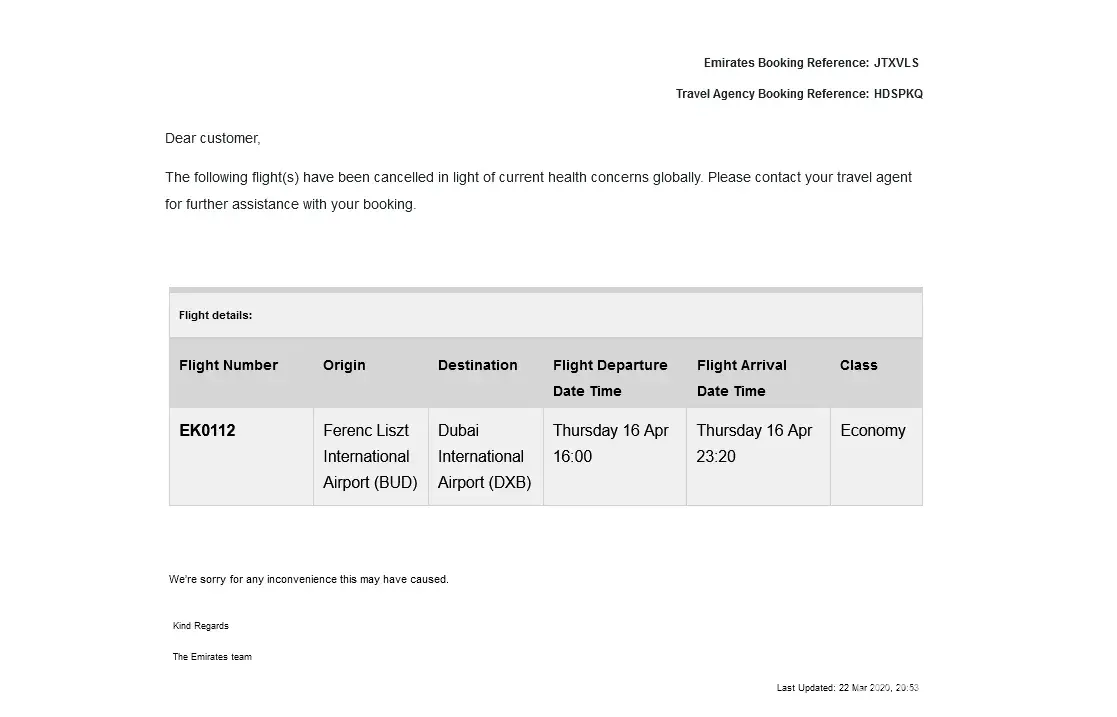Click the Dubai International Airport cell

click(485, 456)
